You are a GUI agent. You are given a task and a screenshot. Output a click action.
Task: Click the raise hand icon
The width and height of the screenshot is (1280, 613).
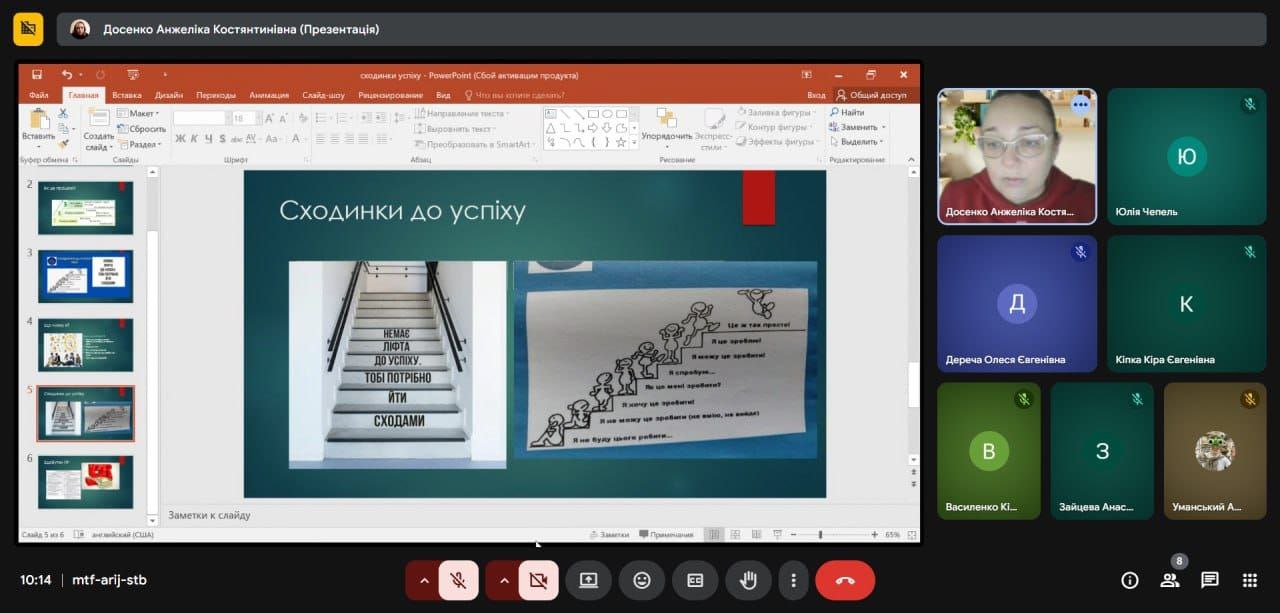click(x=747, y=580)
